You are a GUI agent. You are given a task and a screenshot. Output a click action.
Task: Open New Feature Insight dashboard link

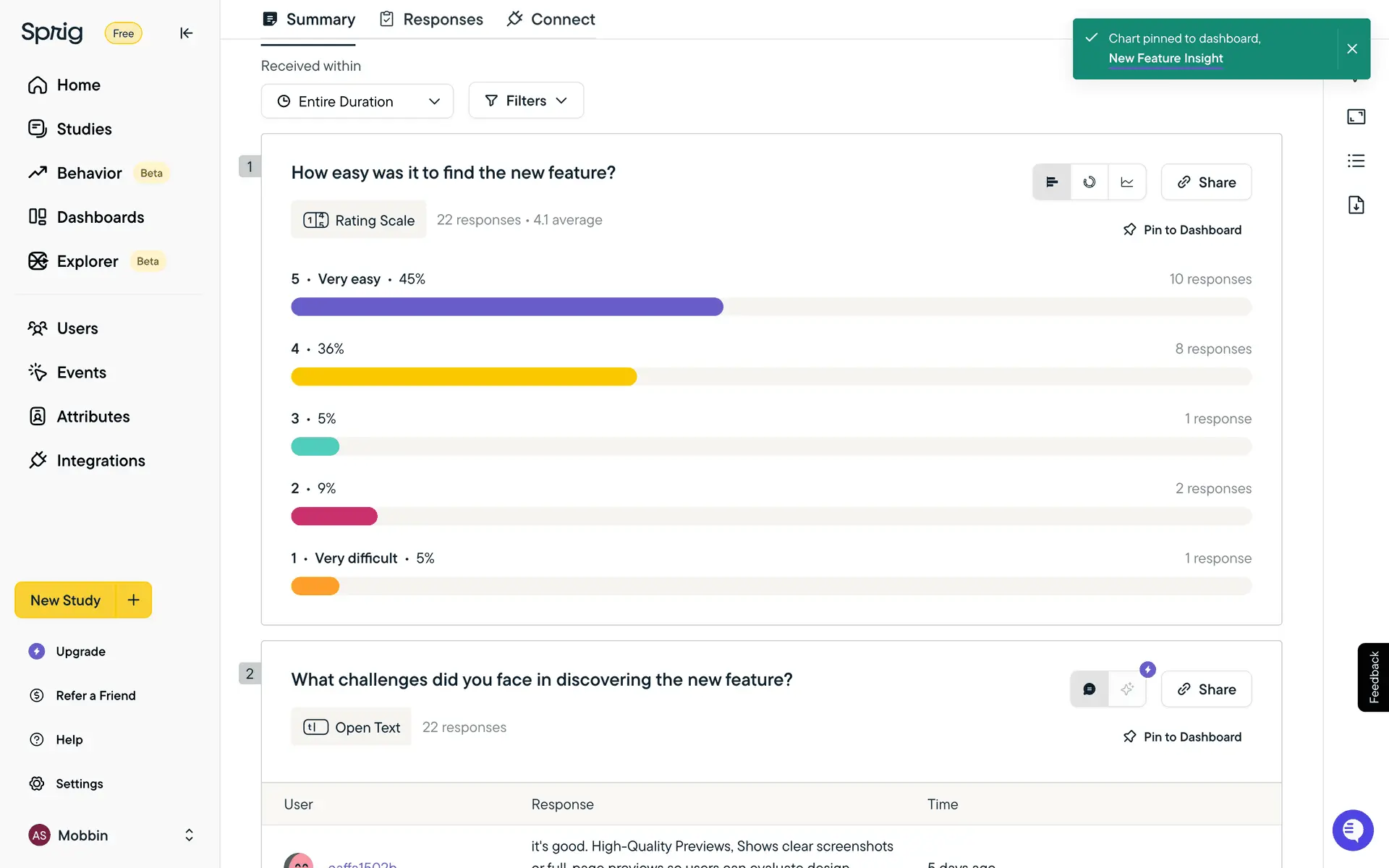[1165, 59]
